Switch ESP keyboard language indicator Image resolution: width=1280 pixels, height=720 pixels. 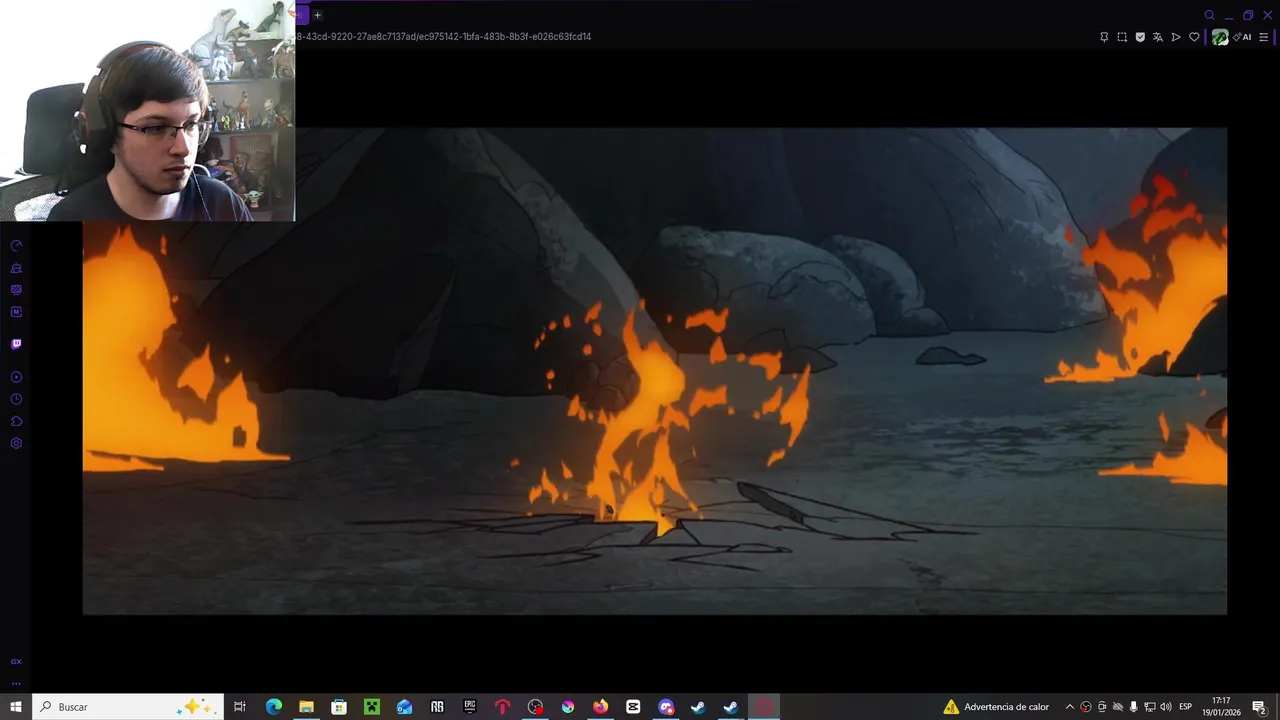click(x=1186, y=707)
